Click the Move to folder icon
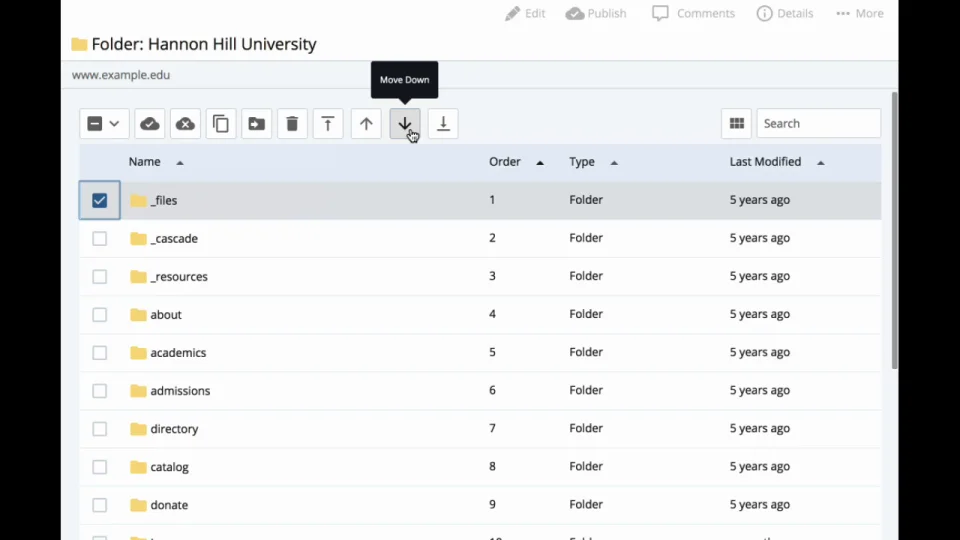 pos(257,124)
